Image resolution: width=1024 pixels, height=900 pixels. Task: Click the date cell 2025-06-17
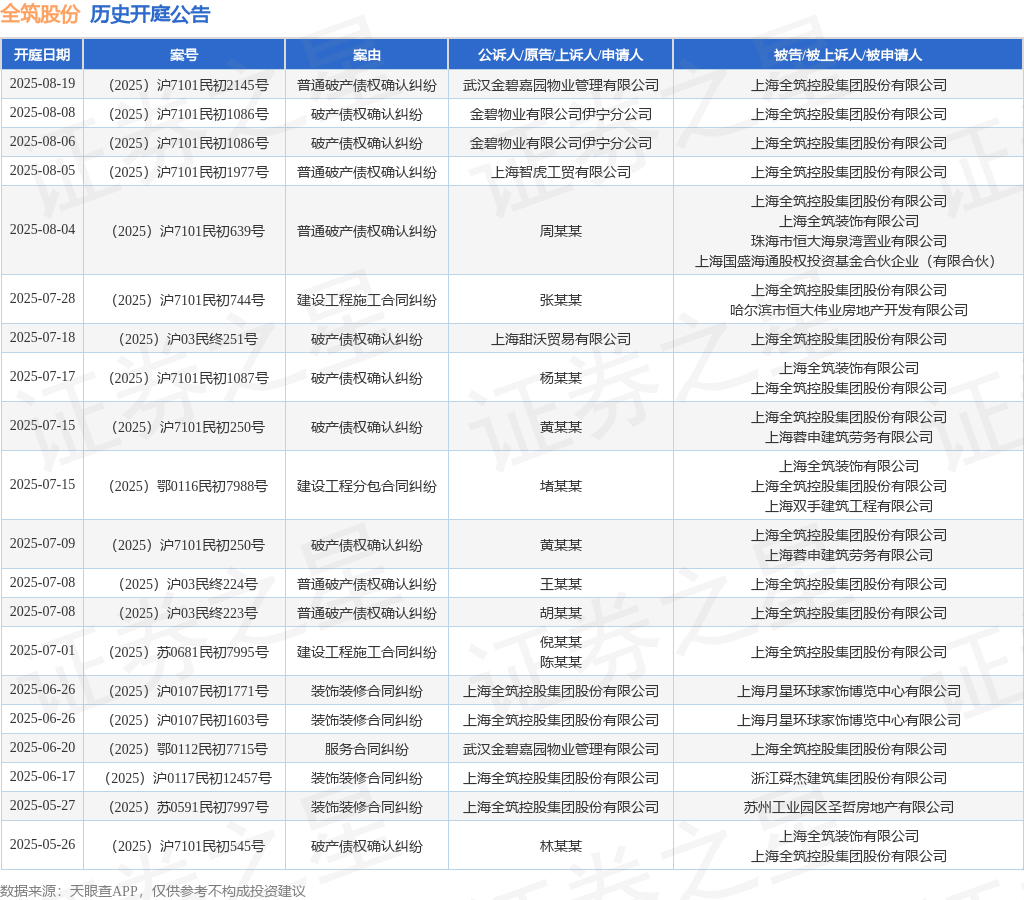pos(42,777)
